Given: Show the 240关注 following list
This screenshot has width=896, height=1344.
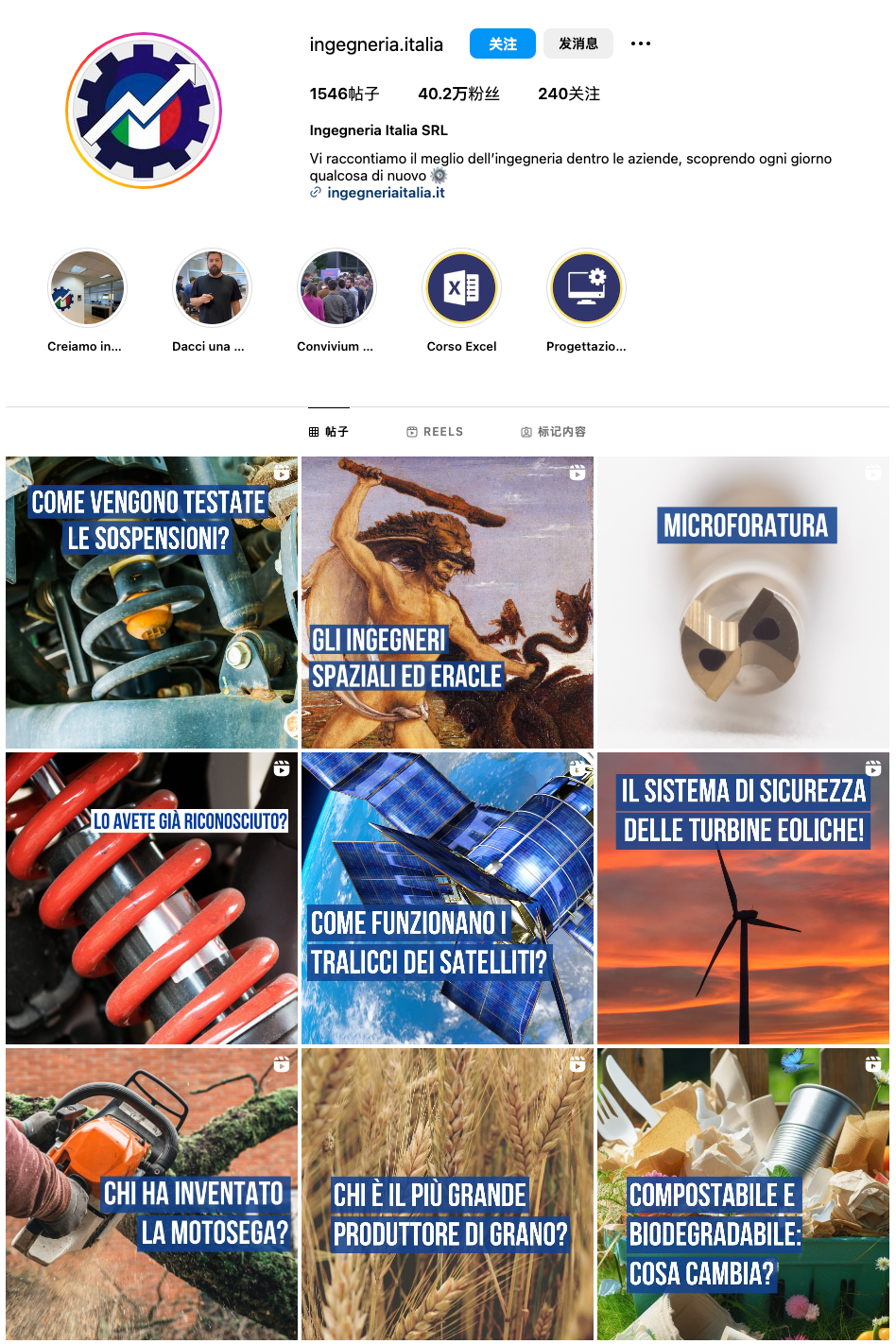Looking at the screenshot, I should coord(569,94).
